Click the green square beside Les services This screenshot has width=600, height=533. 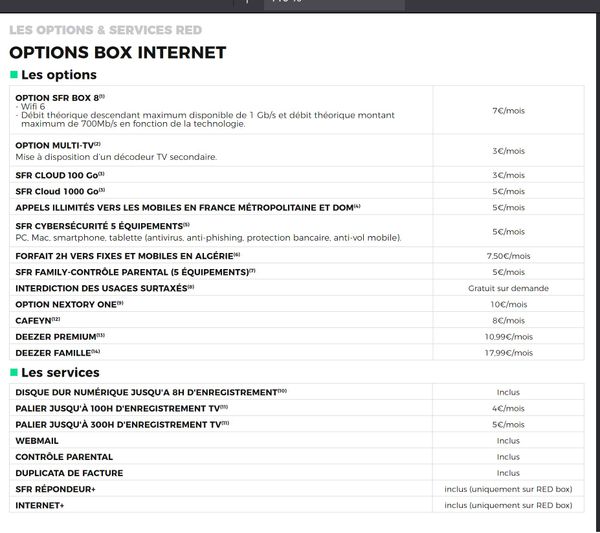point(13,373)
